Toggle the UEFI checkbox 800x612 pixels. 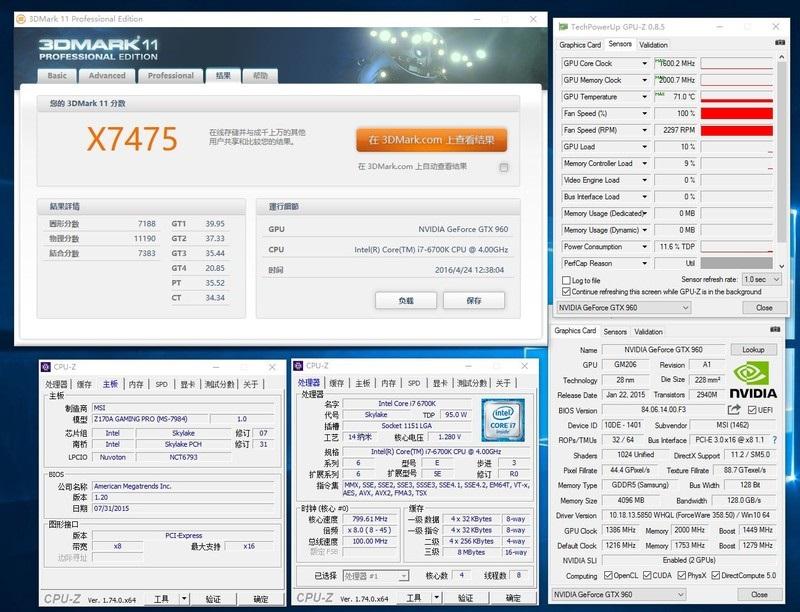[752, 410]
